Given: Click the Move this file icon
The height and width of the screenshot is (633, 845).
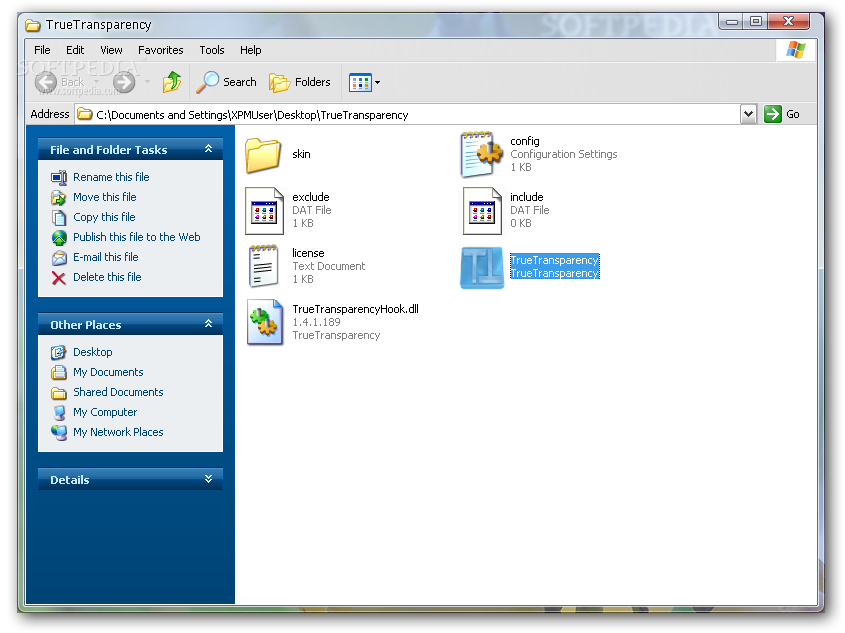Looking at the screenshot, I should click(x=59, y=198).
